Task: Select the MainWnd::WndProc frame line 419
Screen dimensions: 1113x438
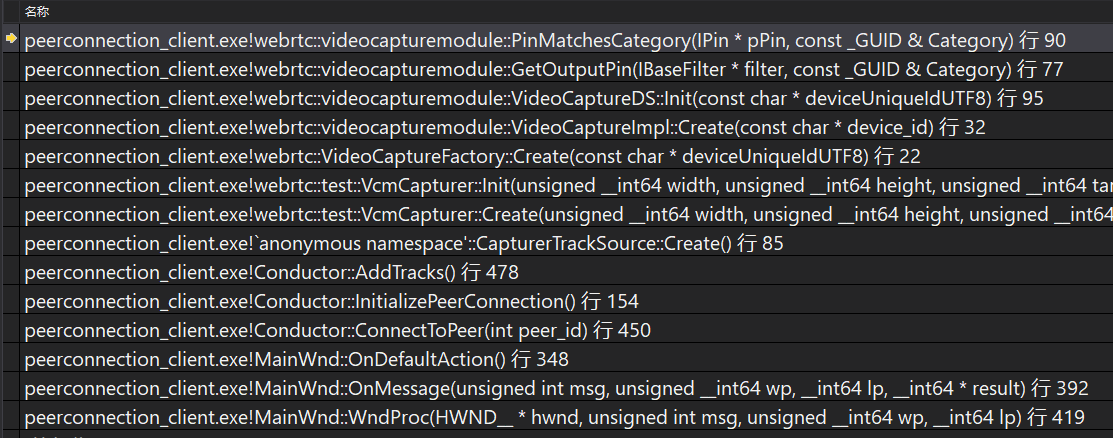Action: pyautogui.click(x=567, y=417)
